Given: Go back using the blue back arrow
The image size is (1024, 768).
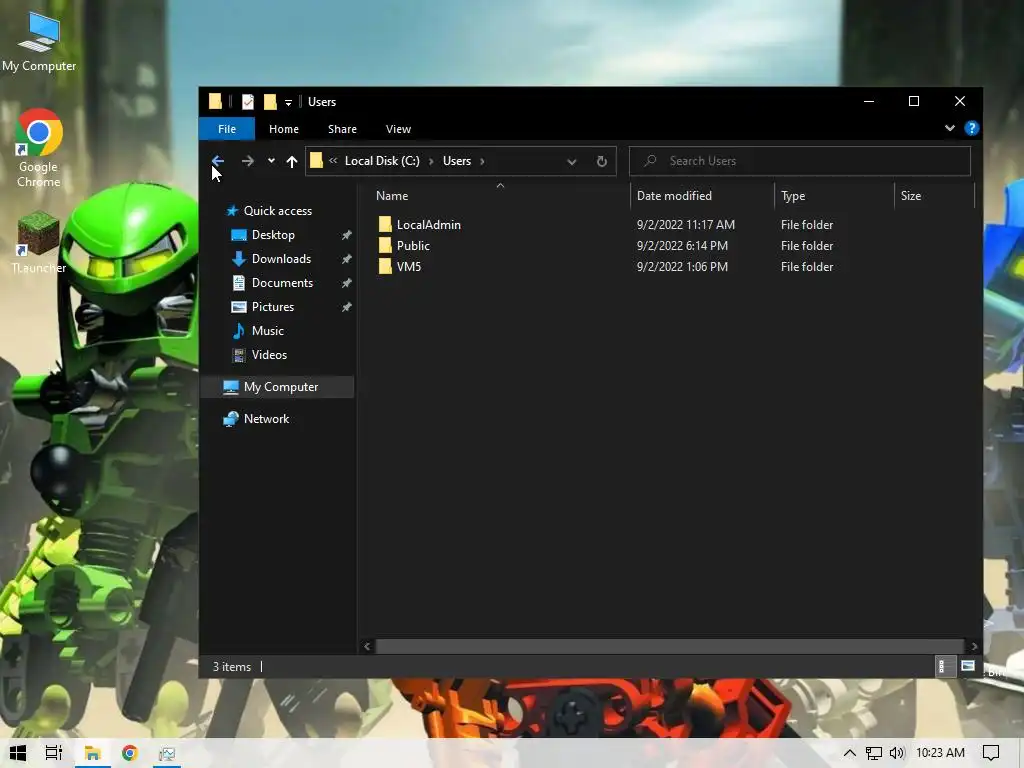Looking at the screenshot, I should coord(218,161).
